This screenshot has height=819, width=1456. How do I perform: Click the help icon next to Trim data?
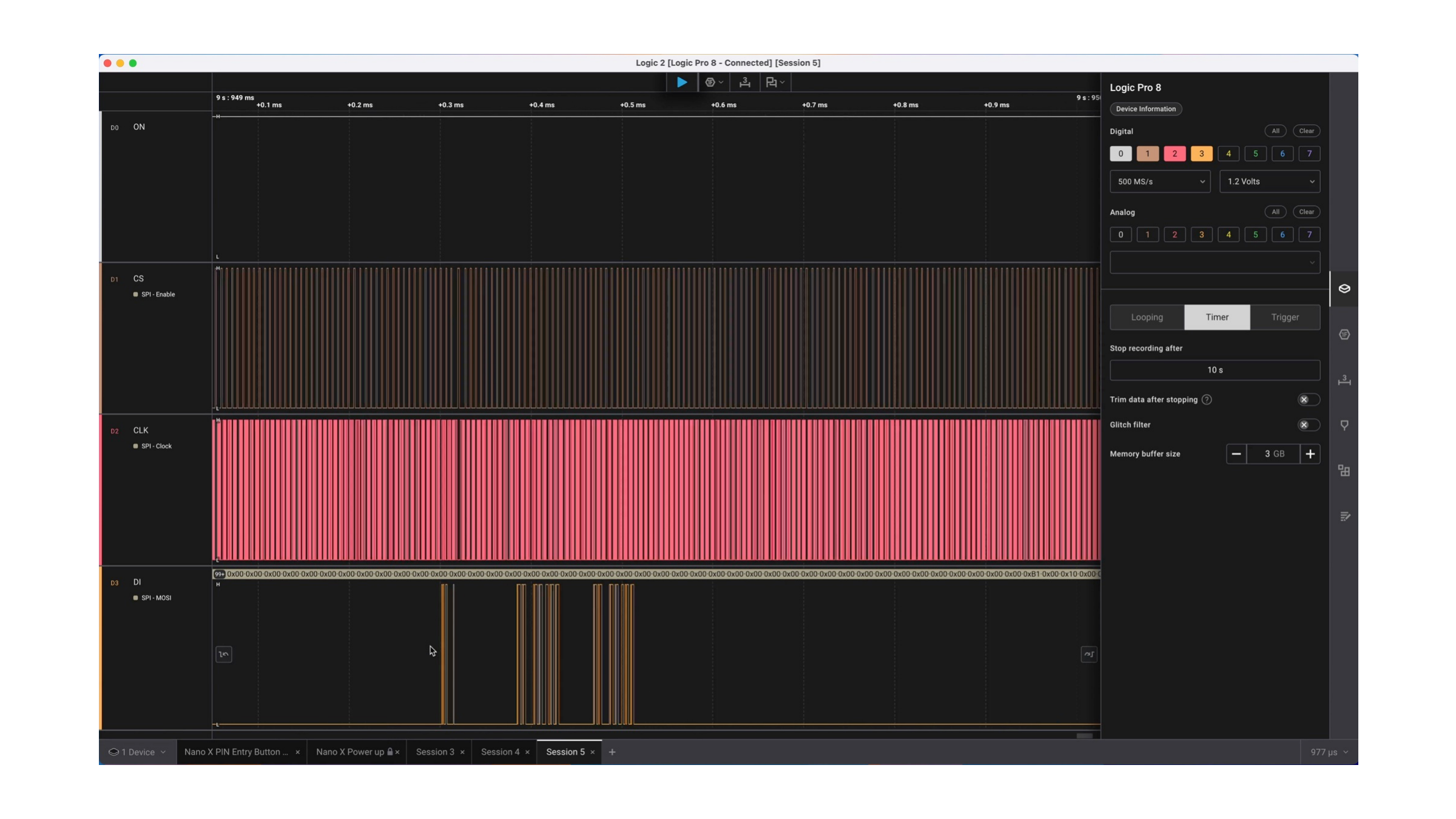pyautogui.click(x=1207, y=400)
